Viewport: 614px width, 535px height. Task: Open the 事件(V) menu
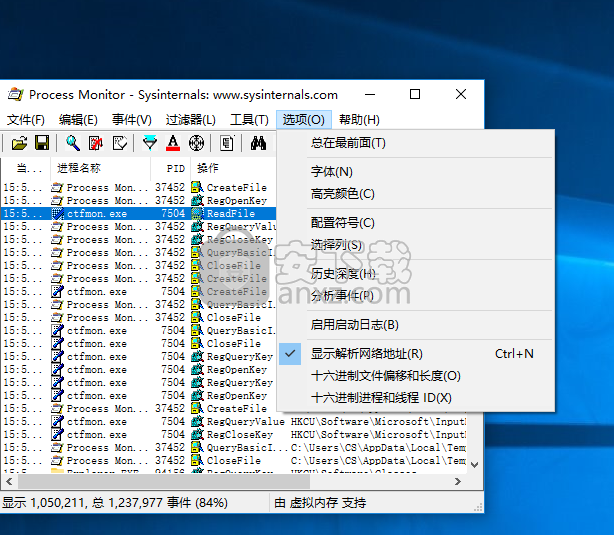coord(132,119)
